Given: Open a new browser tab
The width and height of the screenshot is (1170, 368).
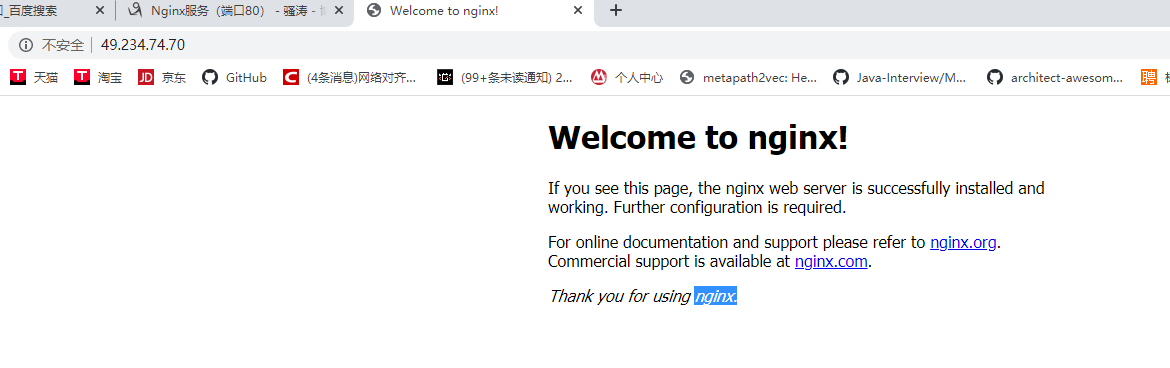Looking at the screenshot, I should [616, 10].
